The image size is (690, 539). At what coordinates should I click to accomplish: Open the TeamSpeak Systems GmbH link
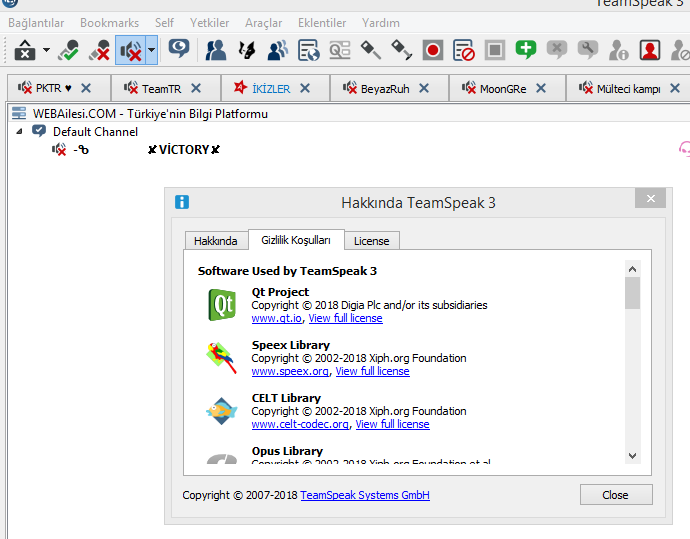pyautogui.click(x=365, y=495)
